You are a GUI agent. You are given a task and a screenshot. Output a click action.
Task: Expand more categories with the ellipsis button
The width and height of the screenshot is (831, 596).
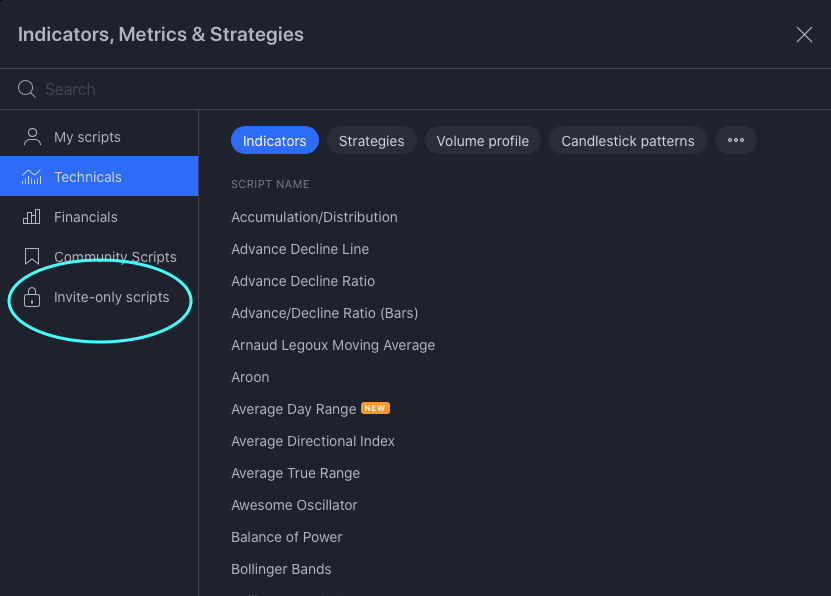(736, 141)
